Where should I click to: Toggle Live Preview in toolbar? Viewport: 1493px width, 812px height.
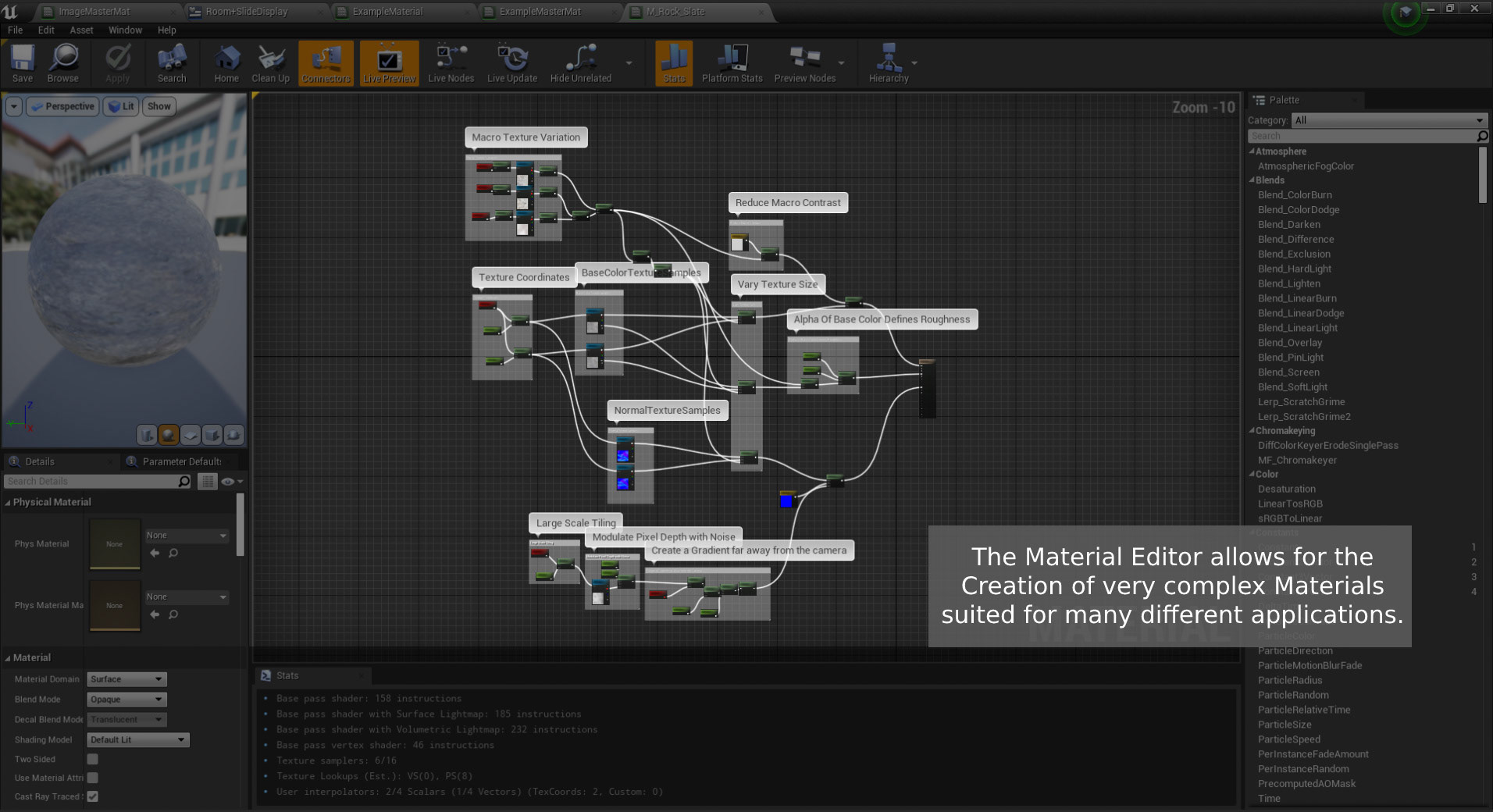point(389,63)
